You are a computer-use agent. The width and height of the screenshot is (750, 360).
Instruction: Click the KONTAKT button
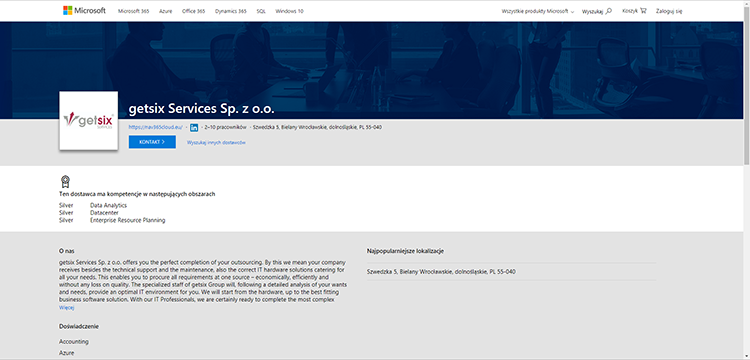click(152, 142)
